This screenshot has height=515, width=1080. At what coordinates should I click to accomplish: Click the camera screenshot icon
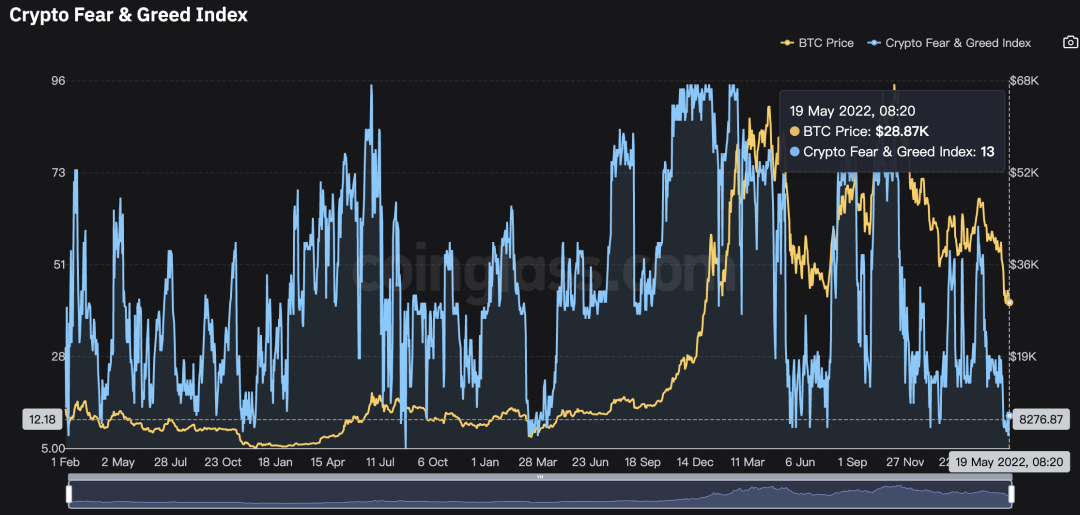pyautogui.click(x=1070, y=43)
